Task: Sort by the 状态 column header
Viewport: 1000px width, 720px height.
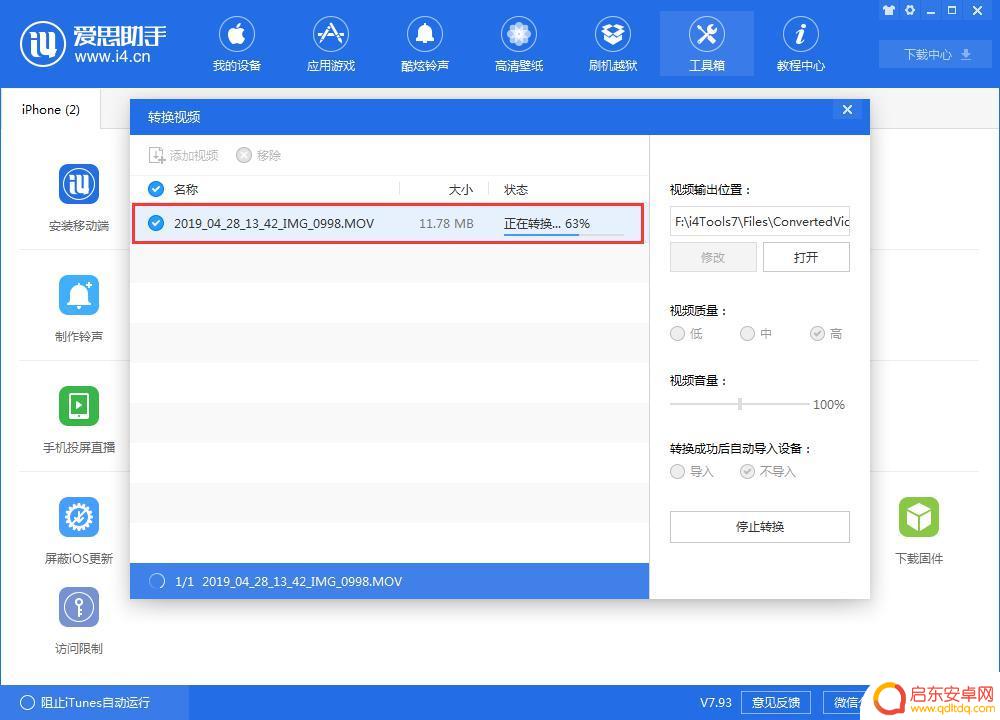Action: (x=516, y=189)
